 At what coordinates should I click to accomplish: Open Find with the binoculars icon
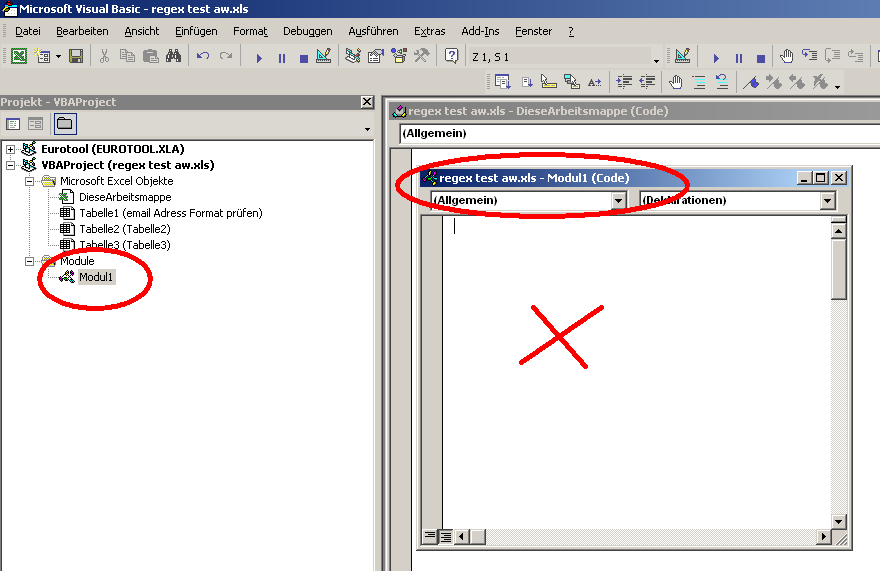[173, 56]
